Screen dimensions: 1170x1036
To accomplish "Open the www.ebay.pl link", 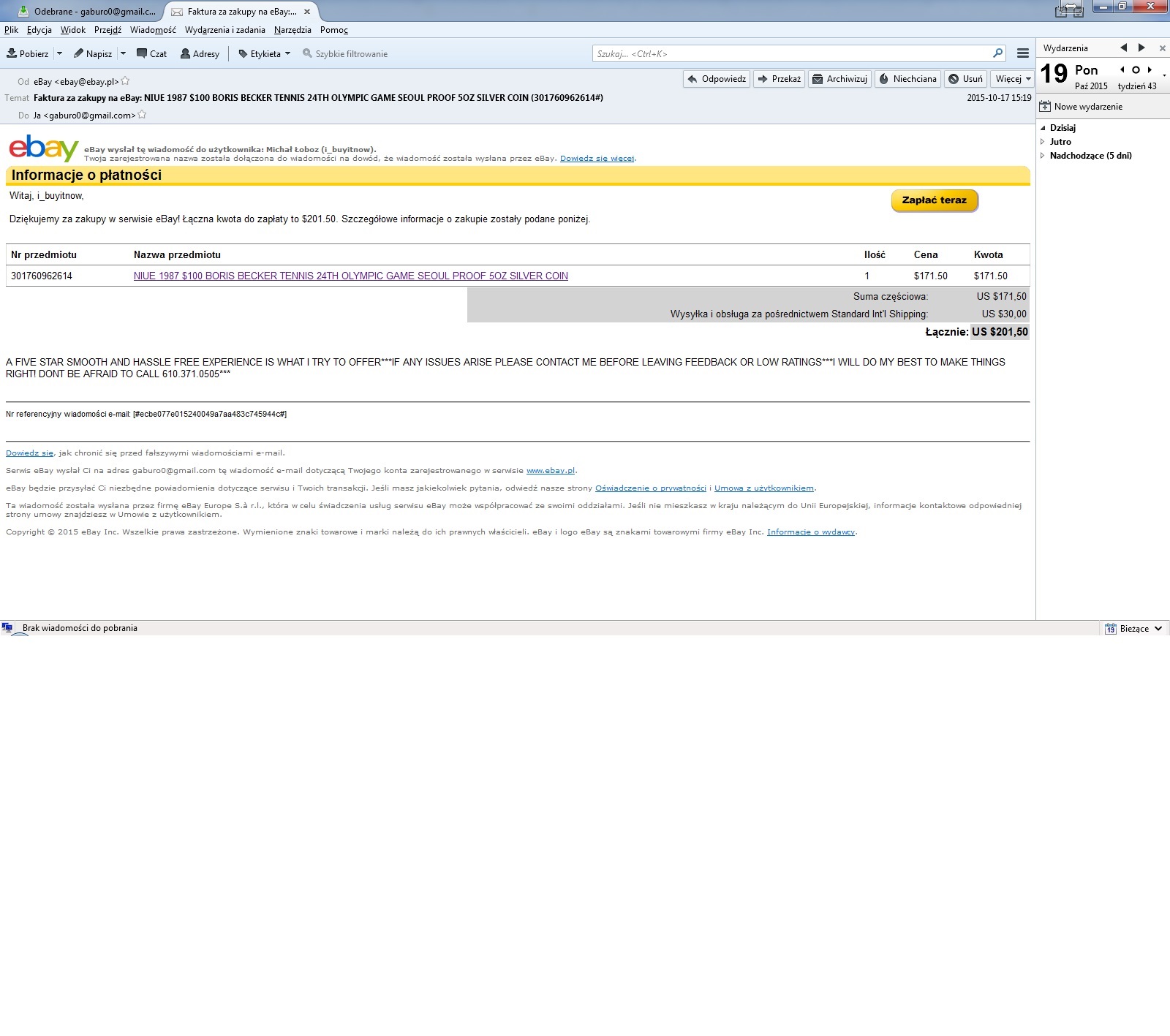I will [551, 470].
